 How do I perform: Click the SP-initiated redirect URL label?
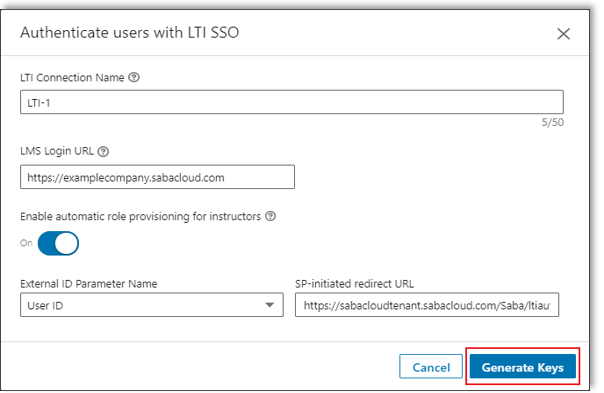(354, 284)
